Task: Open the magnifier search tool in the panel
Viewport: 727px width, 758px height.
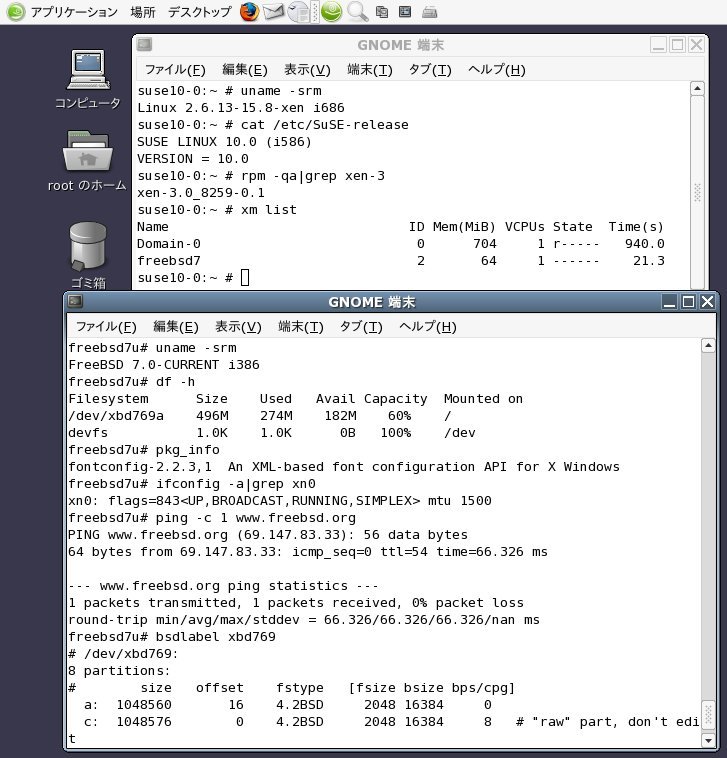Action: coord(357,12)
